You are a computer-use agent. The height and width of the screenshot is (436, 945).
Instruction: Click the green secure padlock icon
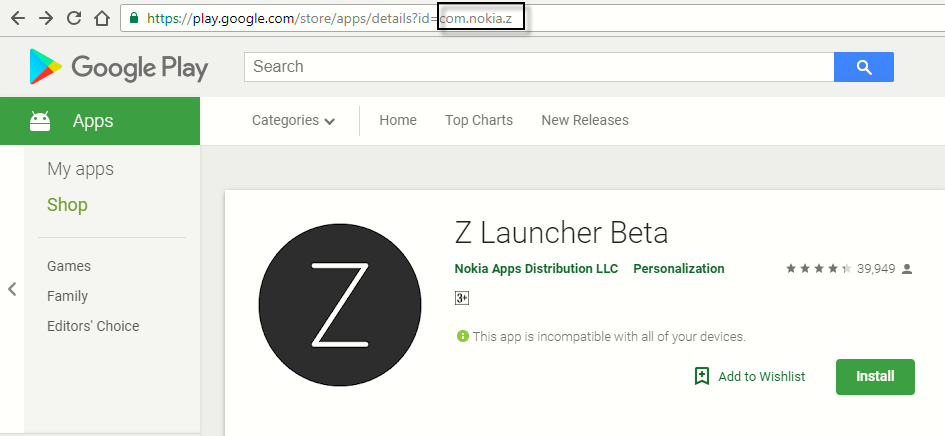pos(134,17)
